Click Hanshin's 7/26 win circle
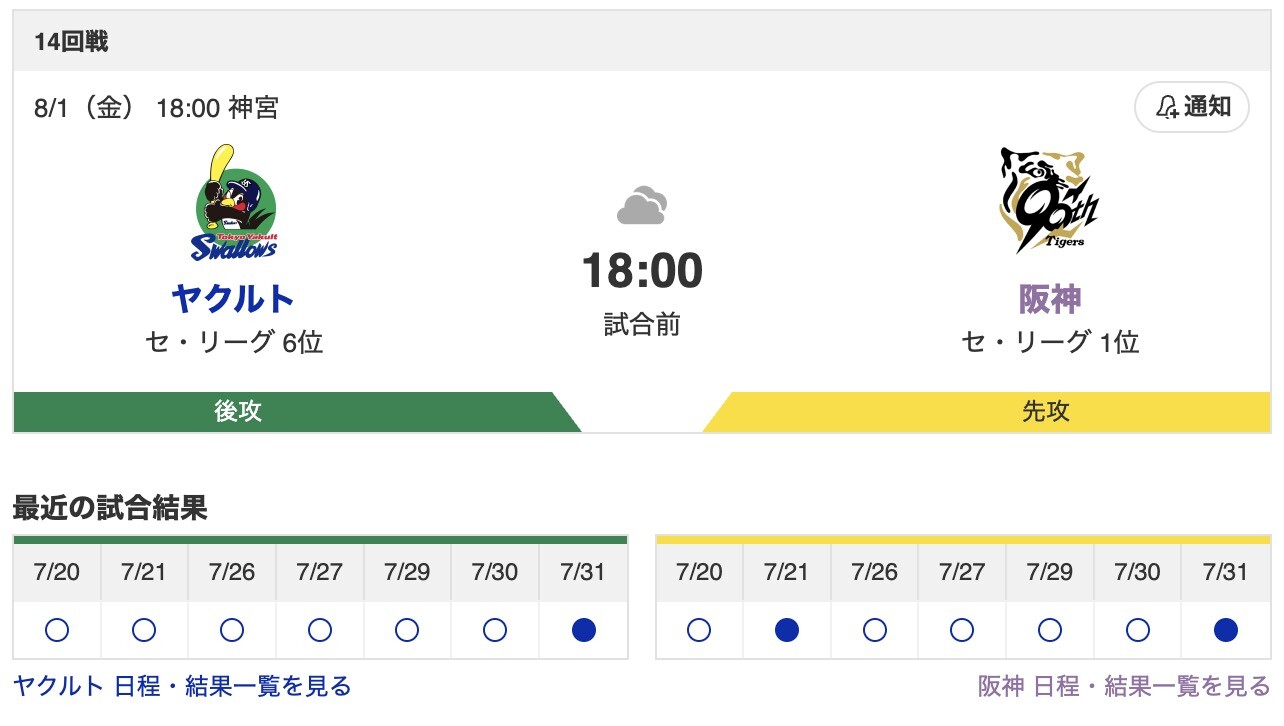 pyautogui.click(x=874, y=630)
